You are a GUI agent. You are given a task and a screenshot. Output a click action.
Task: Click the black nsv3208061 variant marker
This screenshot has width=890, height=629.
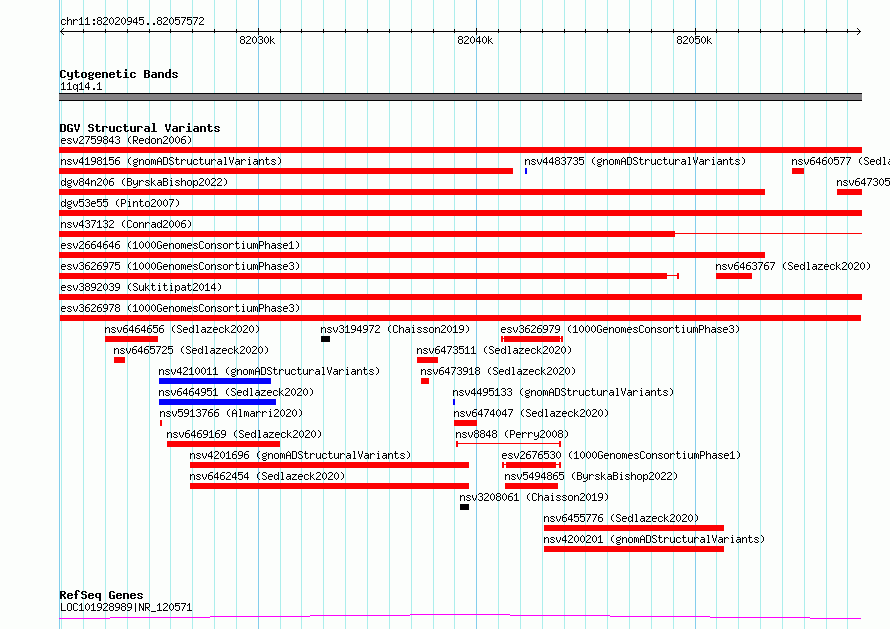click(464, 507)
